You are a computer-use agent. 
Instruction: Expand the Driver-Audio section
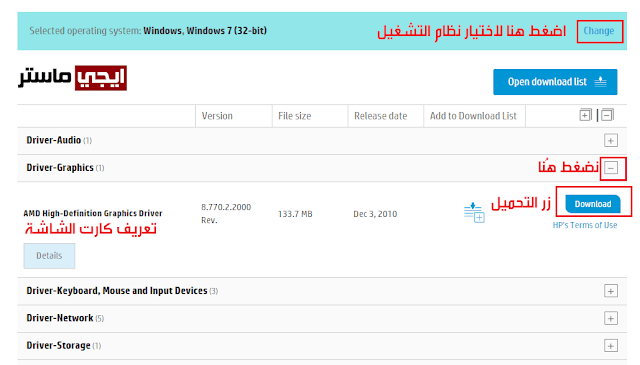point(611,141)
